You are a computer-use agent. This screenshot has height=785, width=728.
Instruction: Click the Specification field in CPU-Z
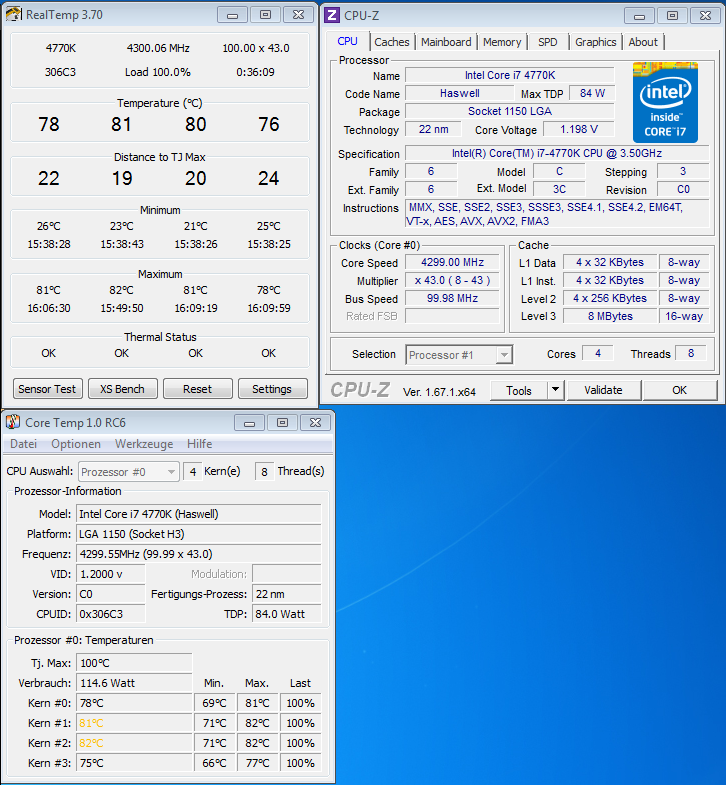tap(557, 153)
